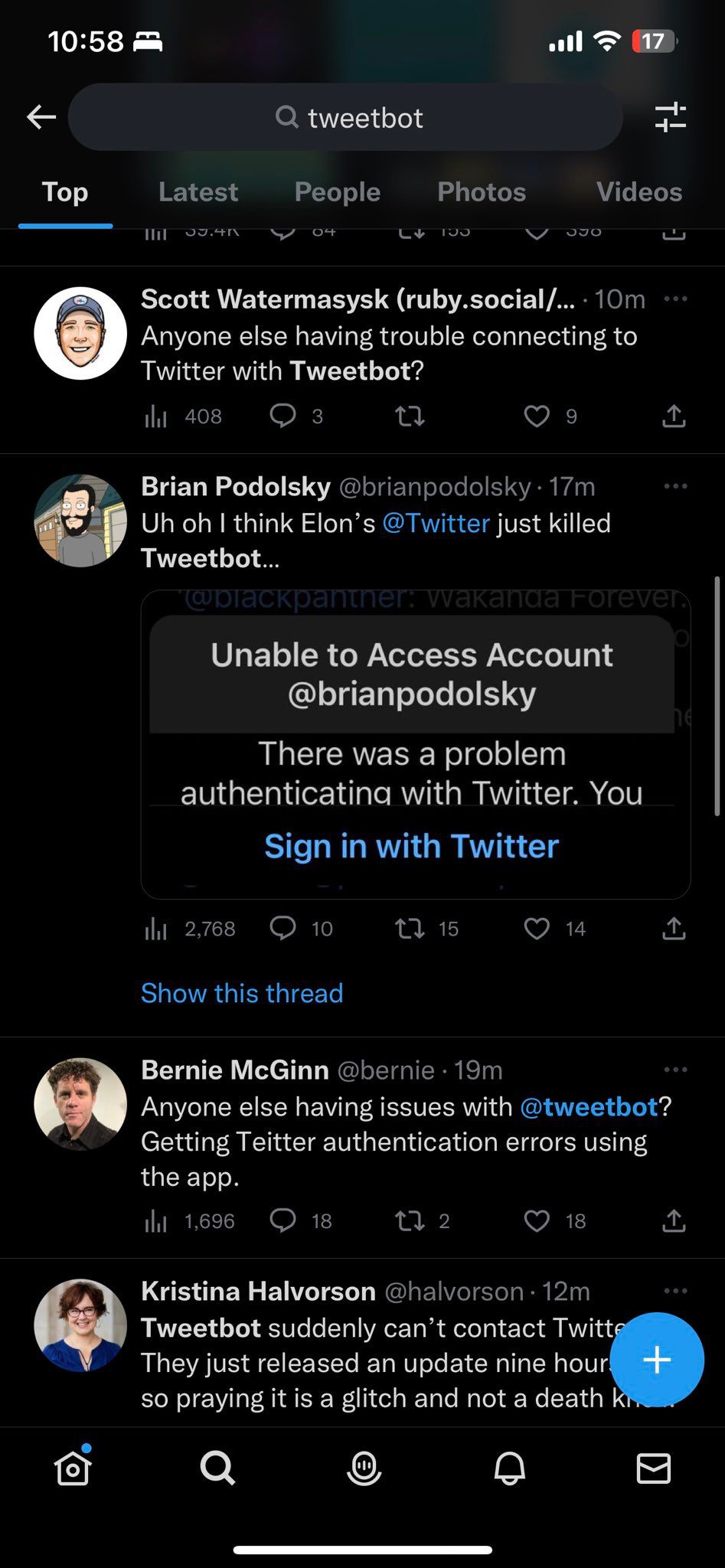Reply to Bernie McGinn's tweet
725x1568 pixels.
click(x=282, y=1220)
